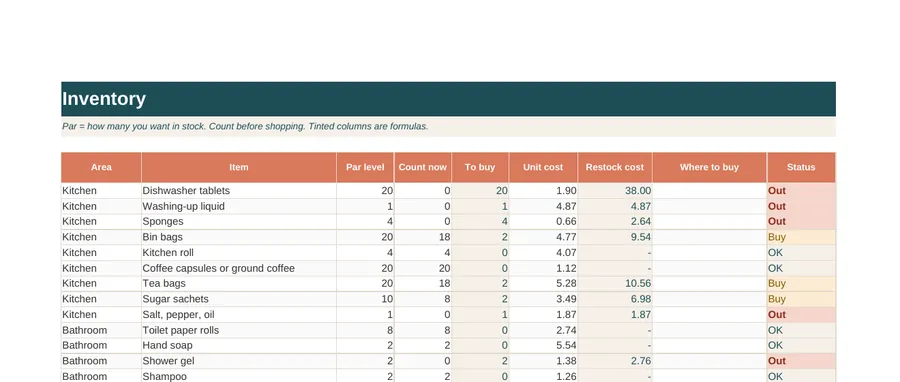Click the Tea bags item cell

pyautogui.click(x=239, y=283)
